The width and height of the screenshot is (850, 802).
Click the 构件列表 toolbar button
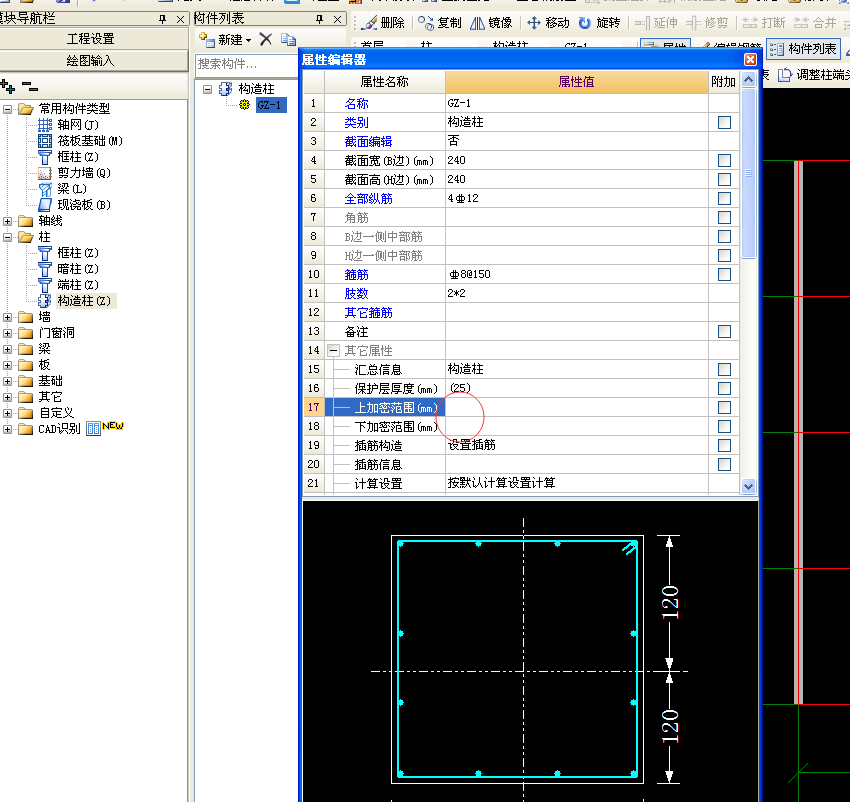coord(803,49)
